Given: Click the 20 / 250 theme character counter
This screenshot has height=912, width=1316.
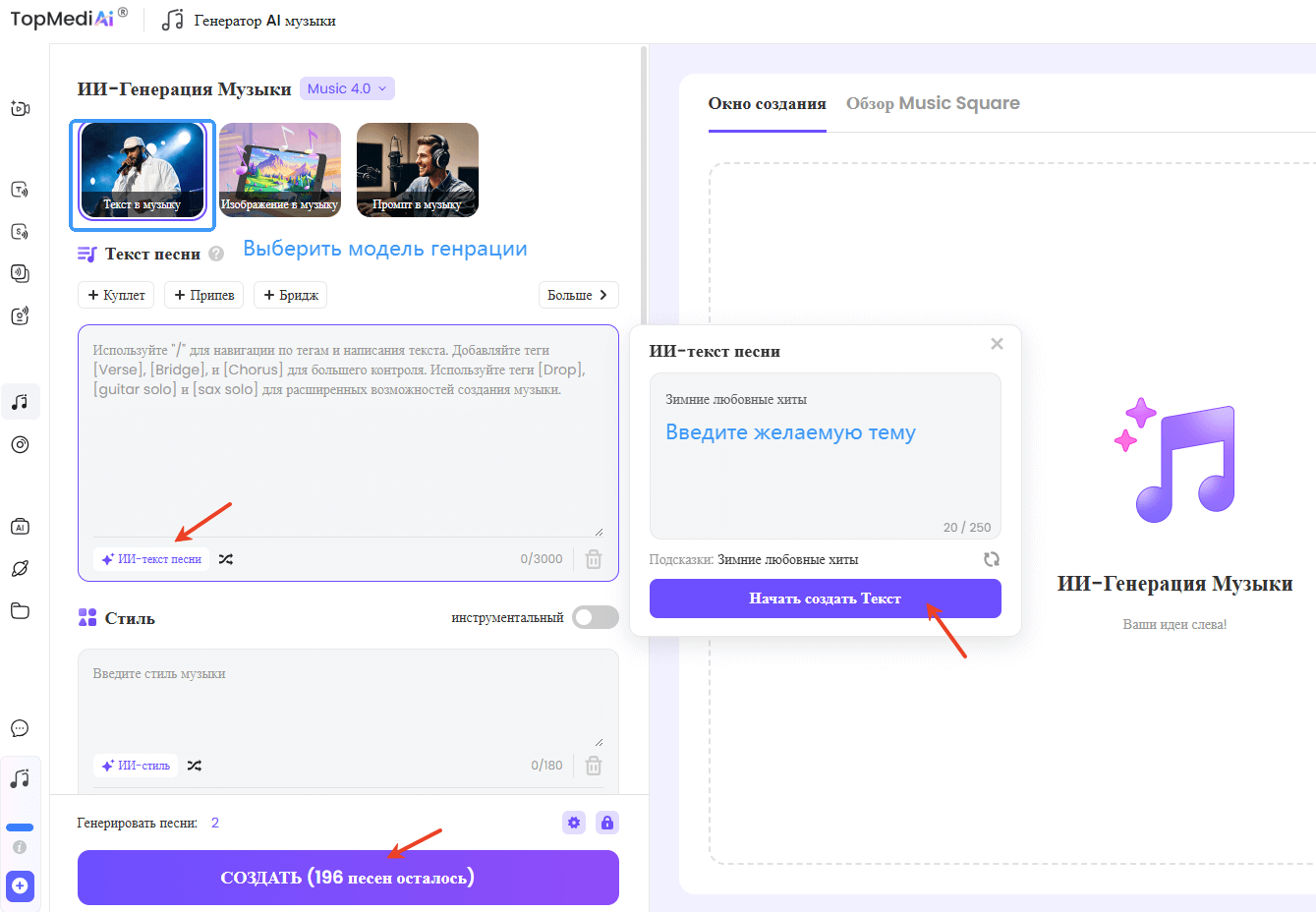Looking at the screenshot, I should click(x=967, y=528).
